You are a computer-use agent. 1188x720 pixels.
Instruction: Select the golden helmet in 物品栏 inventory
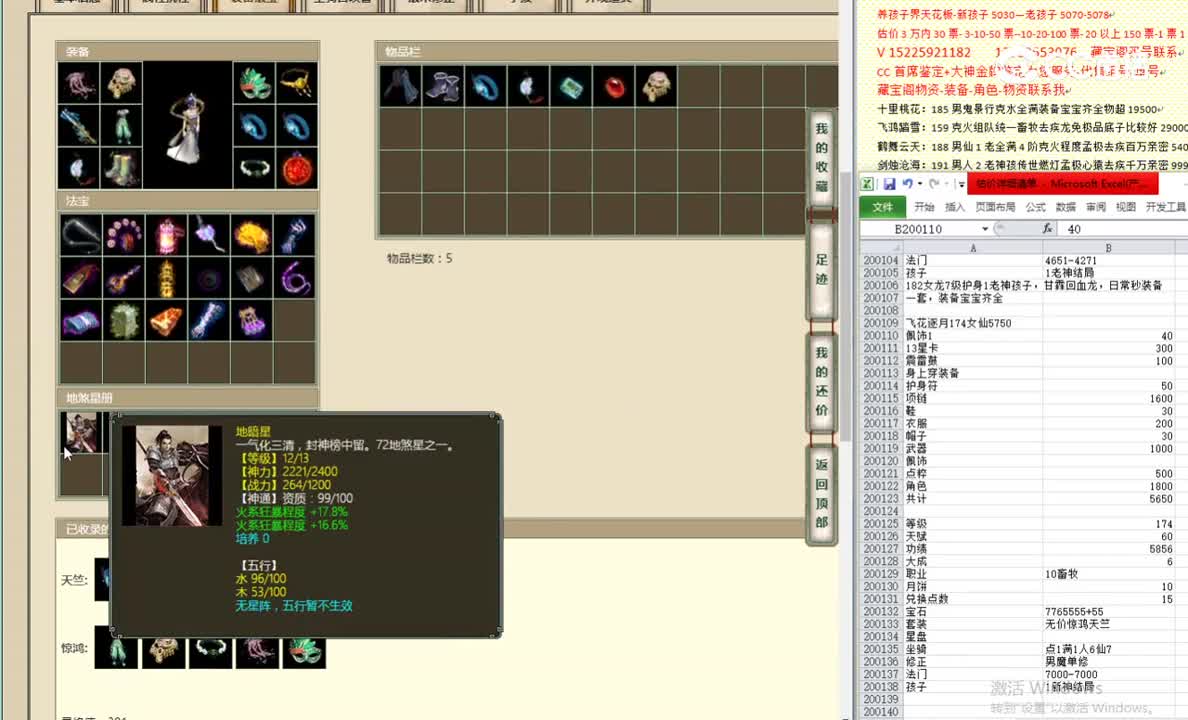click(x=656, y=86)
